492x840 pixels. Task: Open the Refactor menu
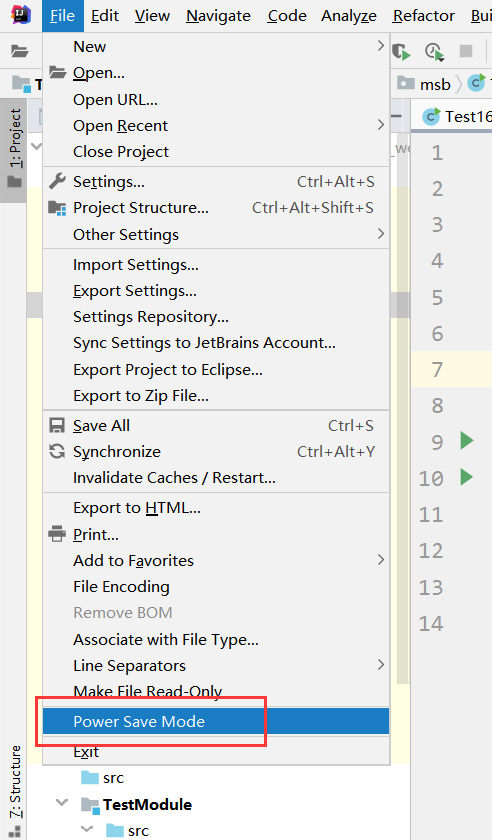[x=423, y=16]
